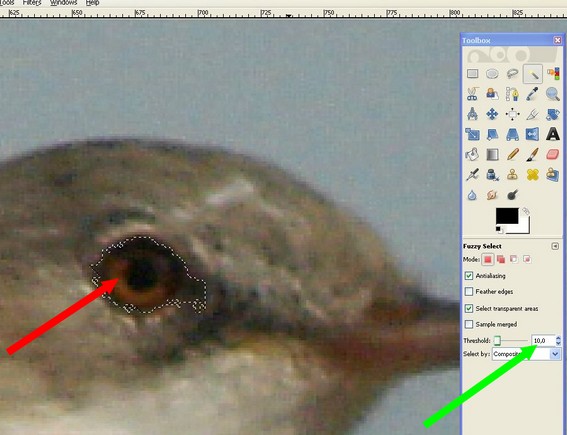Select the Scissors Select tool
The width and height of the screenshot is (567, 435).
472,94
